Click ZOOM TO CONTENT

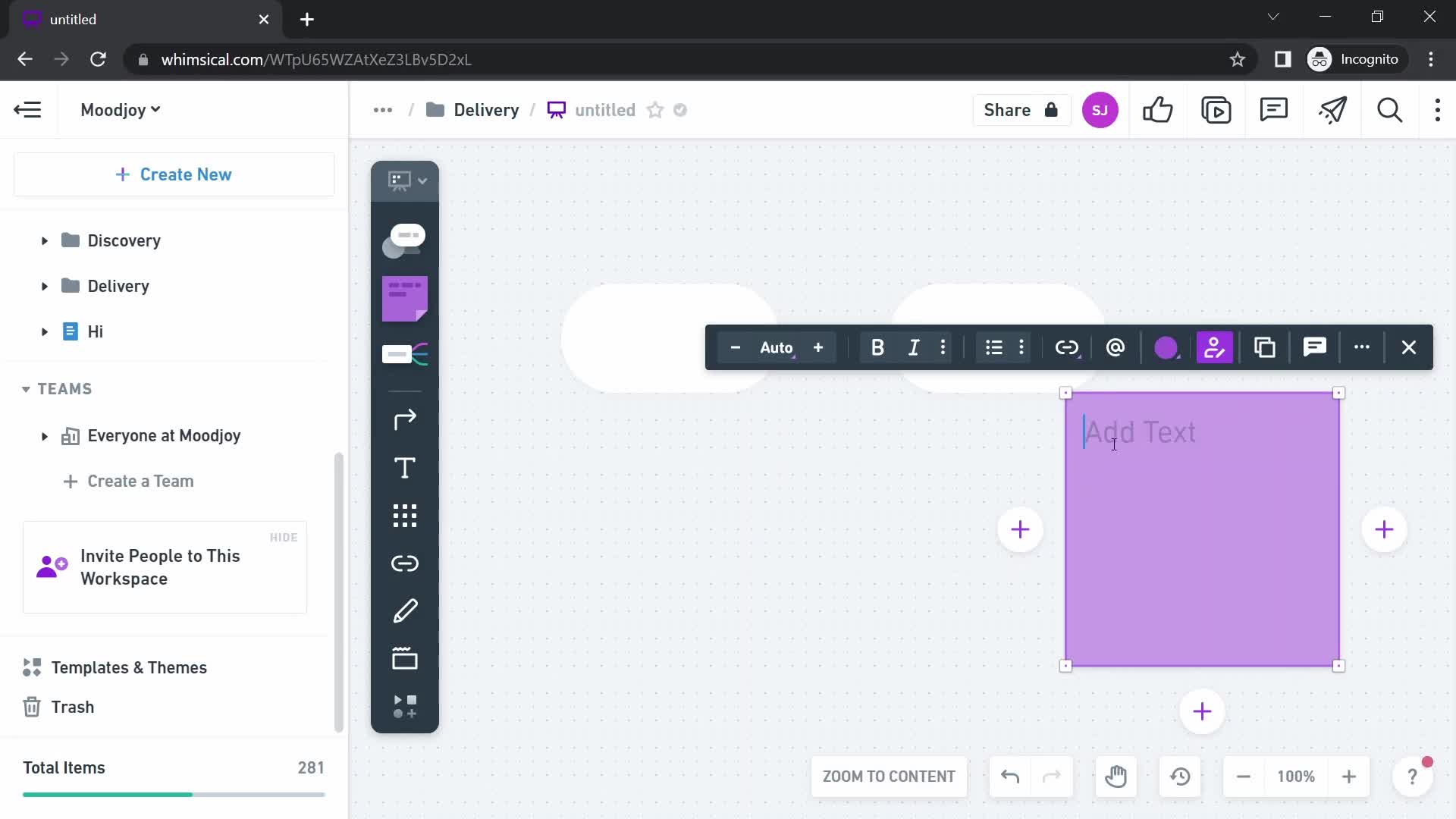[x=889, y=777]
